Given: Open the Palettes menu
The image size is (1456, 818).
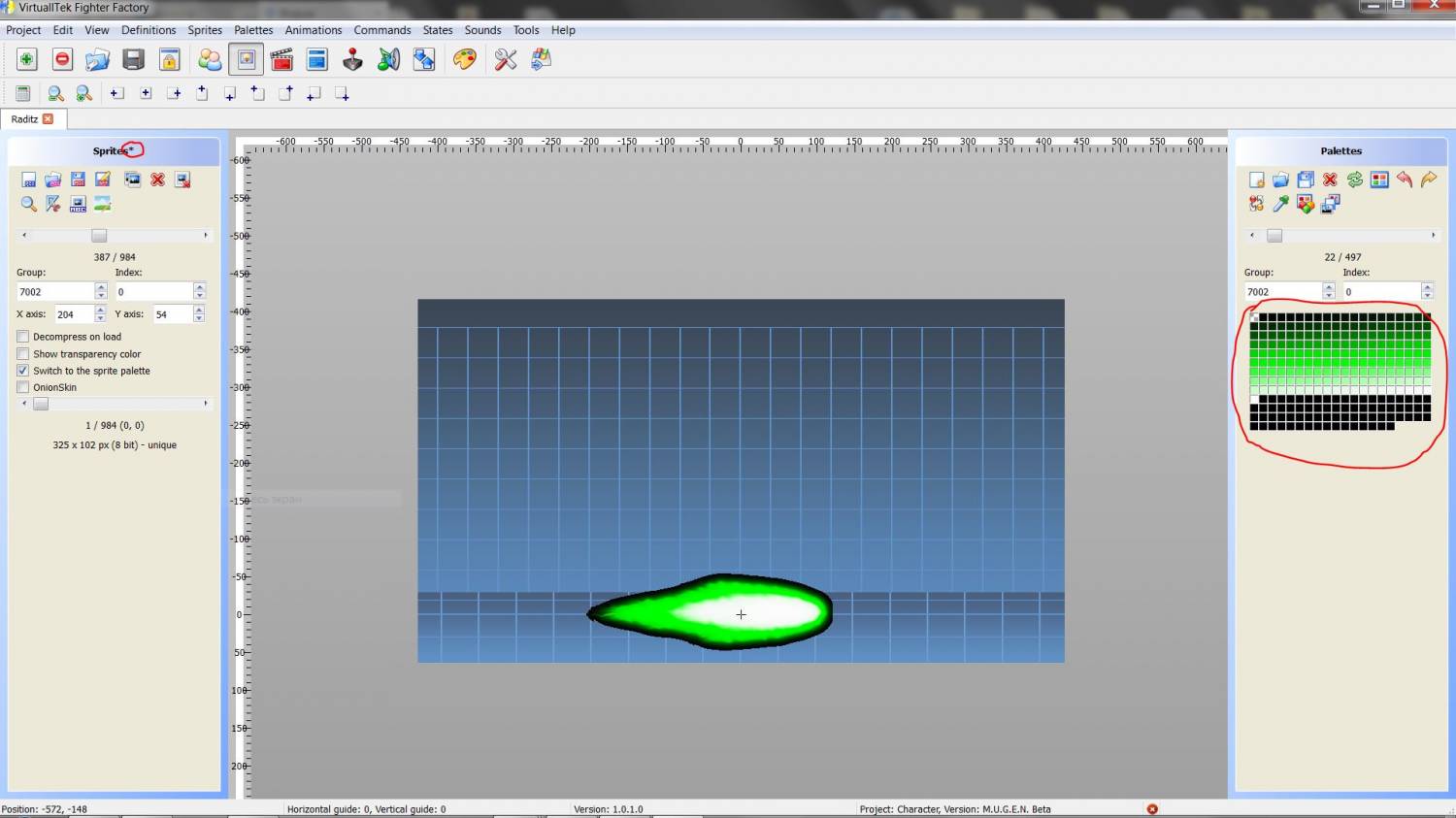Looking at the screenshot, I should (x=253, y=30).
